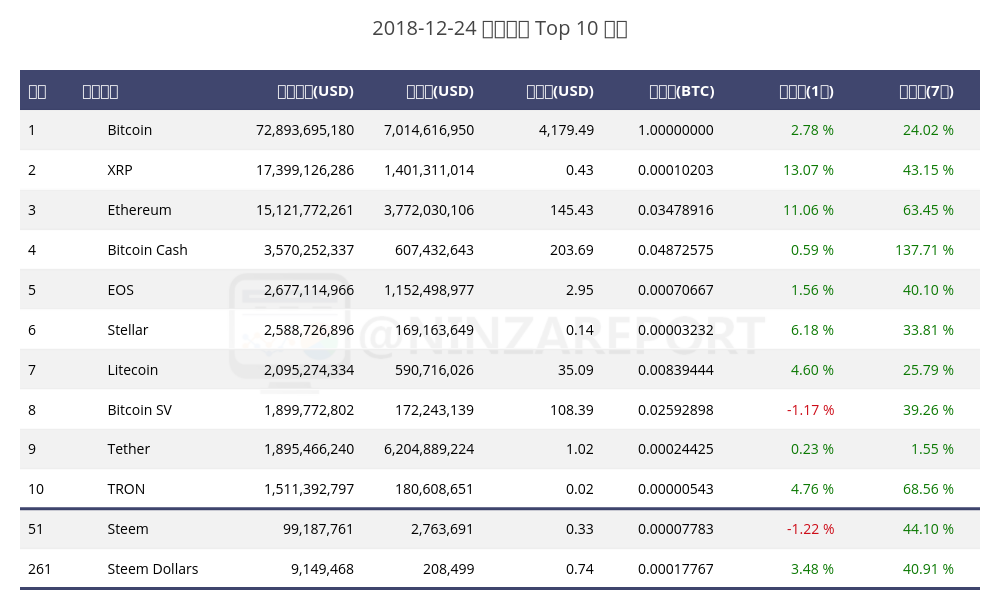The height and width of the screenshot is (610, 1000).
Task: Select the Tether row name
Action: pos(128,449)
